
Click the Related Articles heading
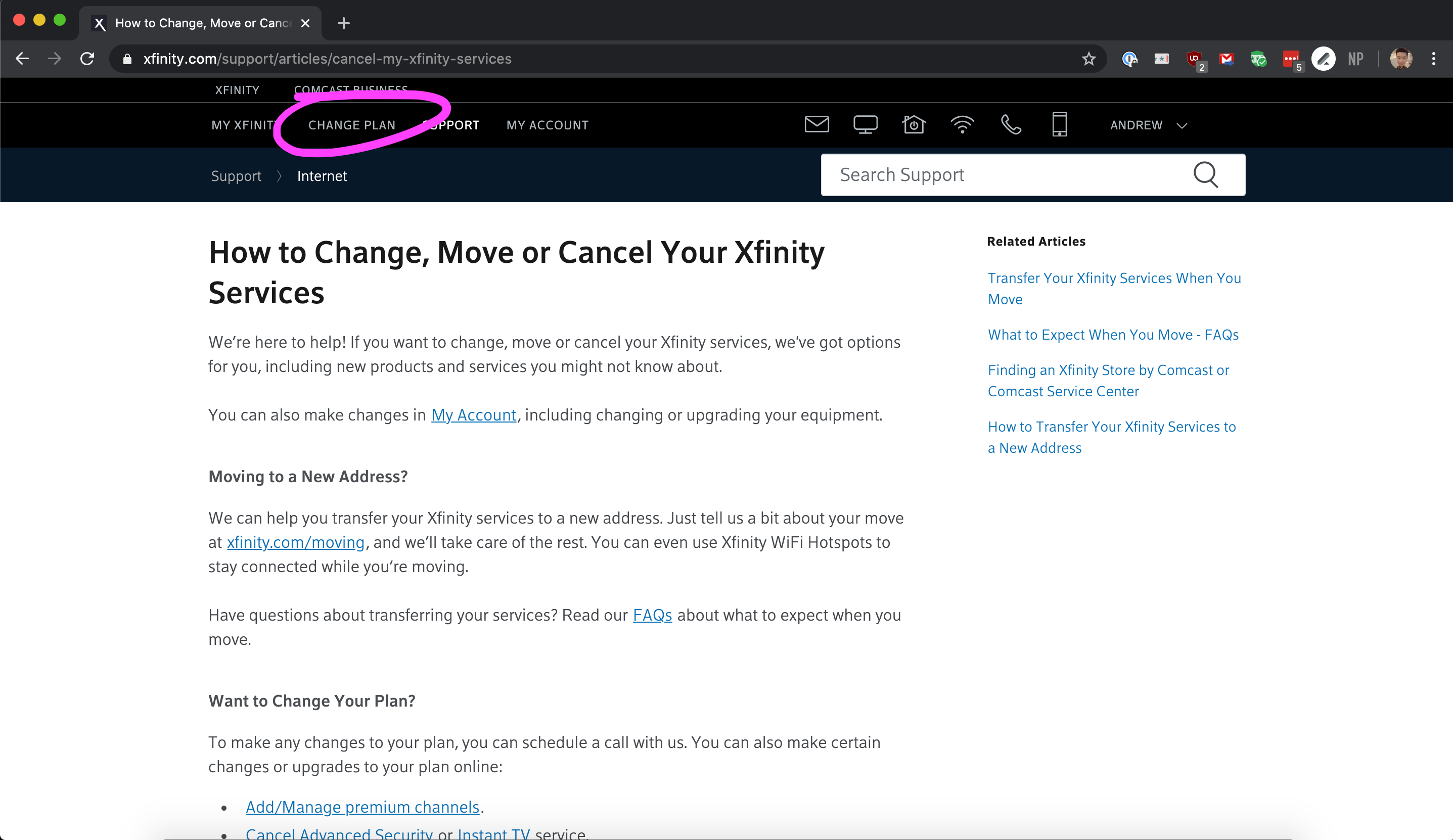coord(1036,241)
